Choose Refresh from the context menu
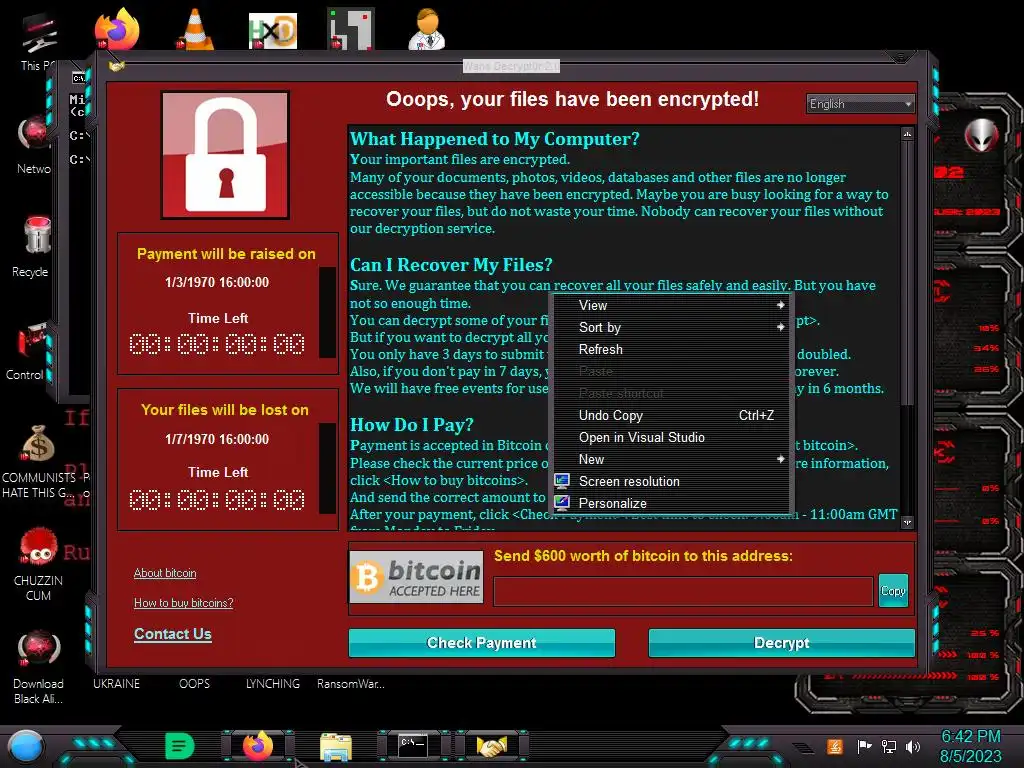 pos(673,349)
